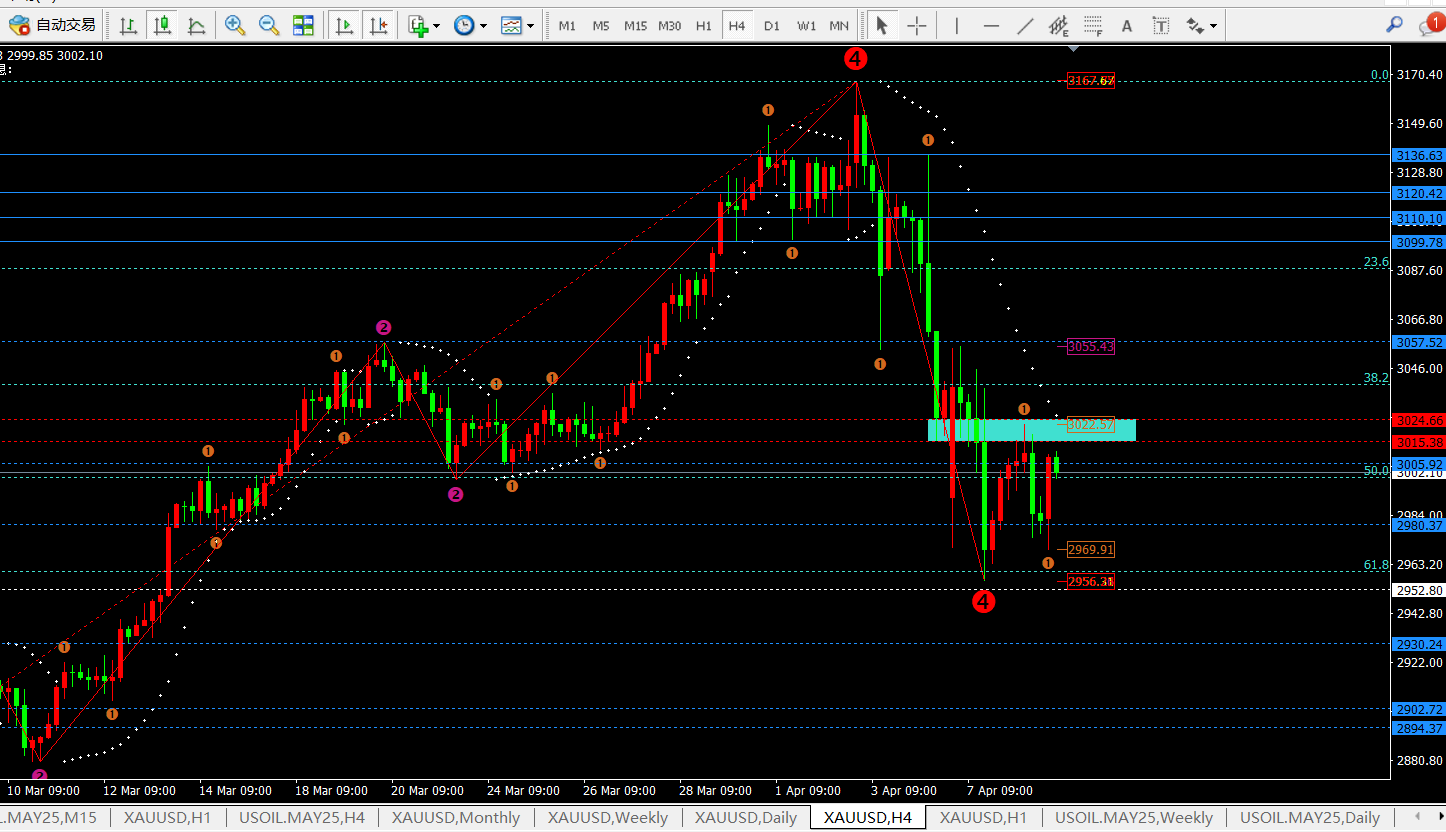Click the cyan highlighted rectangle zone on chart
Screen dimensions: 1446x832
pos(1031,430)
